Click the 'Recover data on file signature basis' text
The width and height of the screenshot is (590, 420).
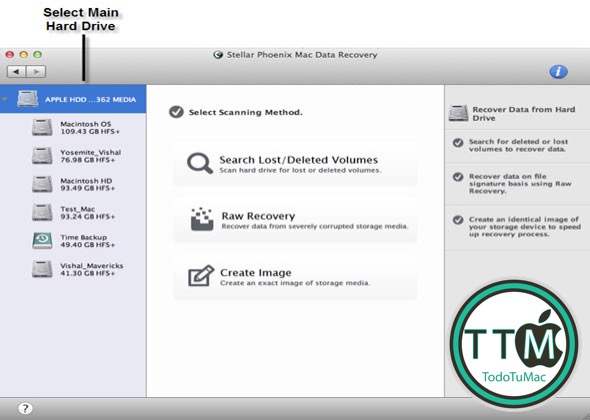520,184
